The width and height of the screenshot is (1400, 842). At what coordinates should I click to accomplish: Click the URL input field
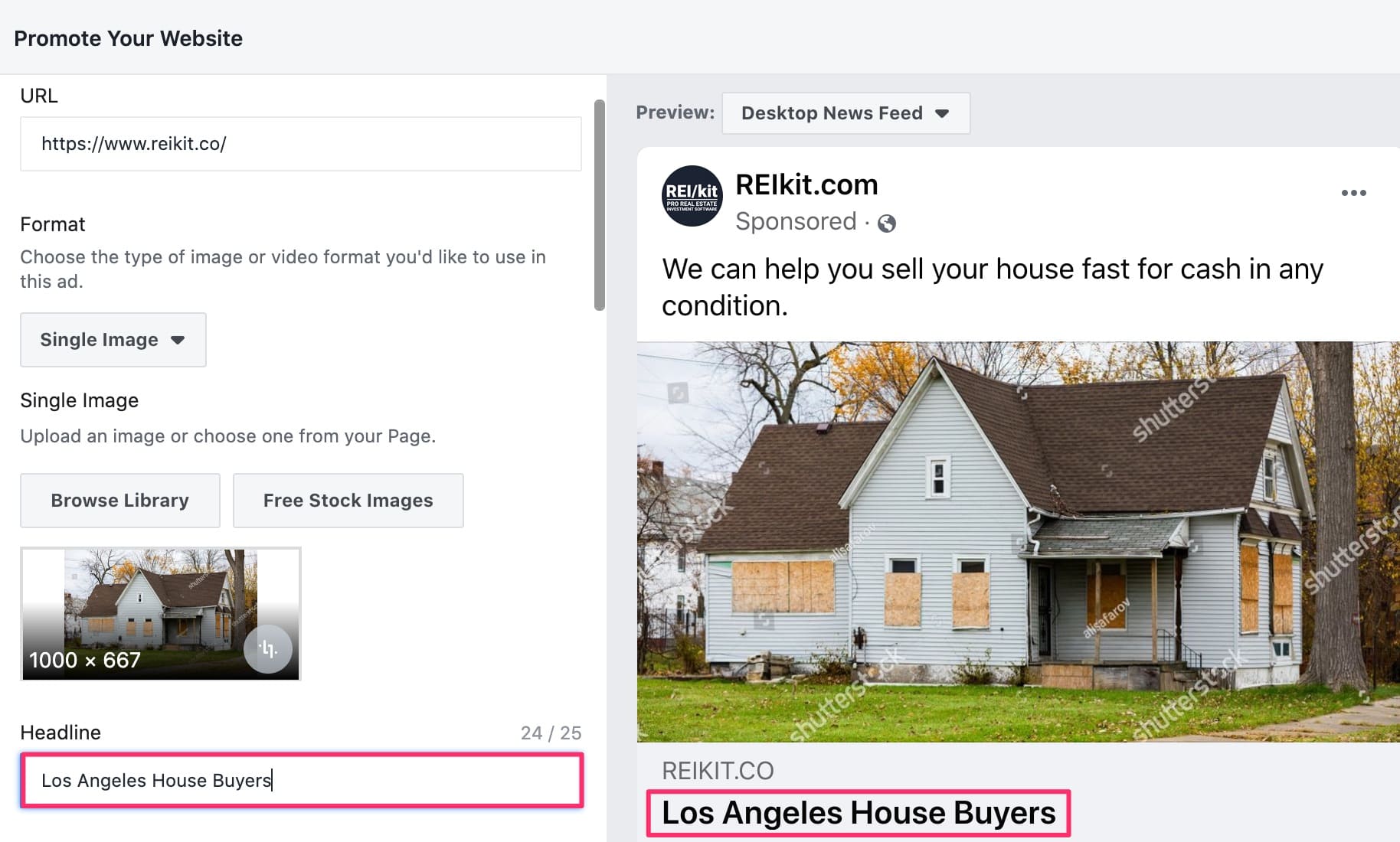[301, 144]
